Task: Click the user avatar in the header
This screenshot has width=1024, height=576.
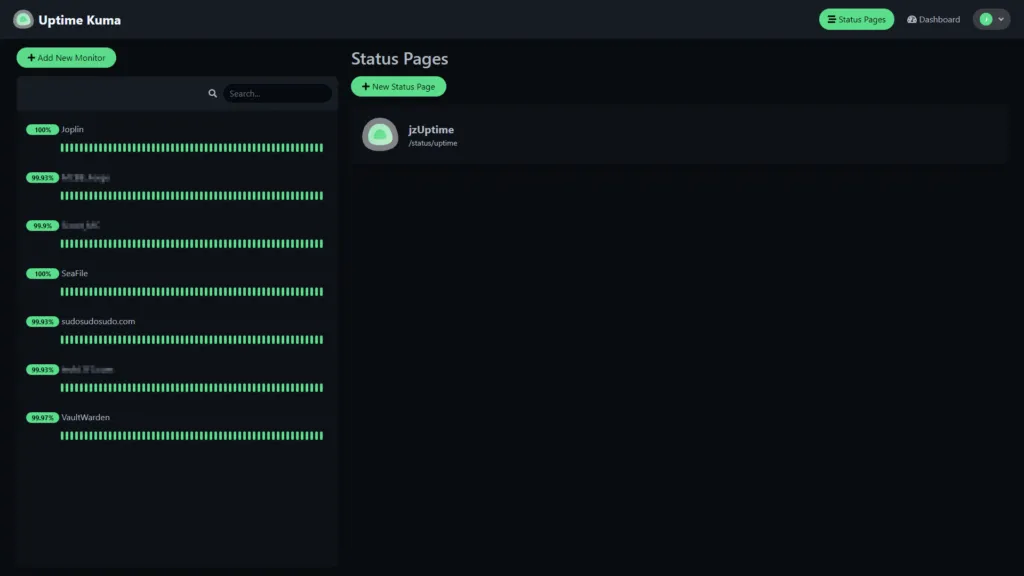Action: 985,19
